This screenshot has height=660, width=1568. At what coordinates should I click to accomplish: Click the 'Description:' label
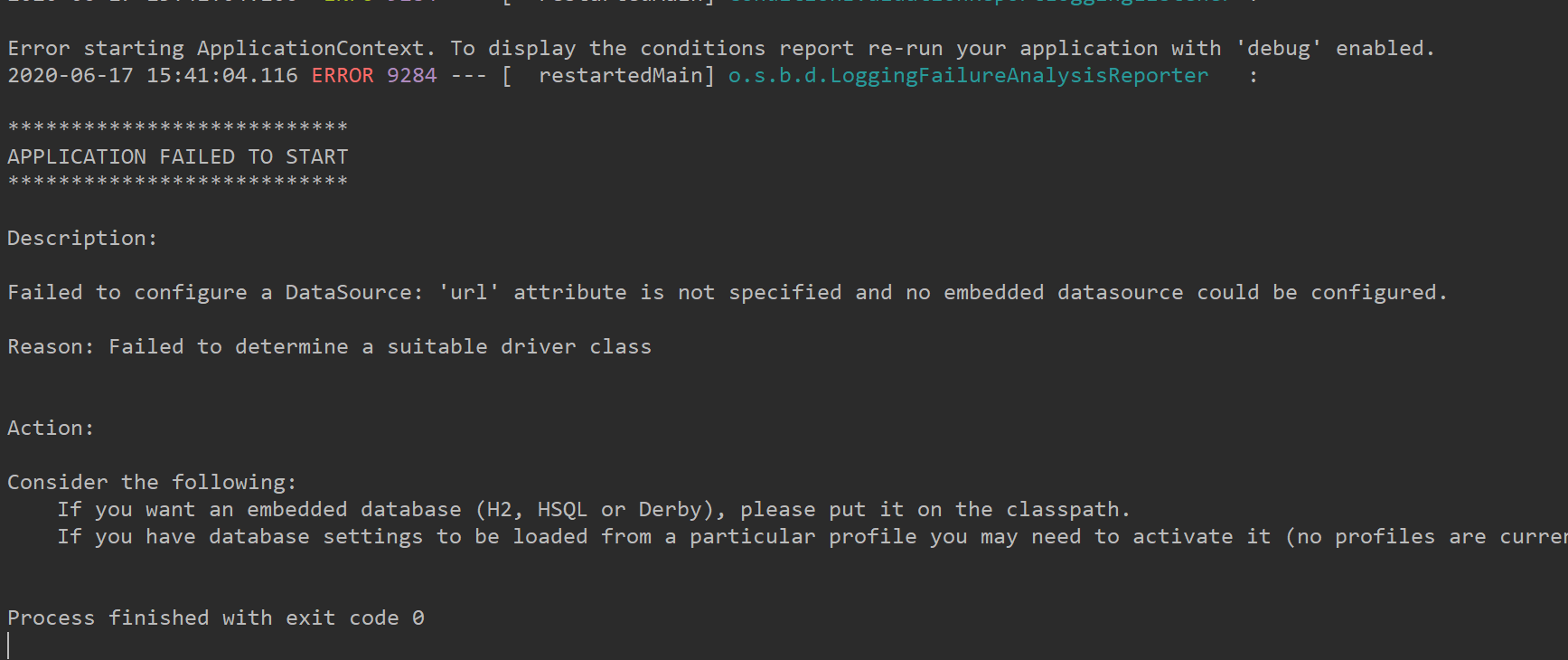[x=82, y=239]
